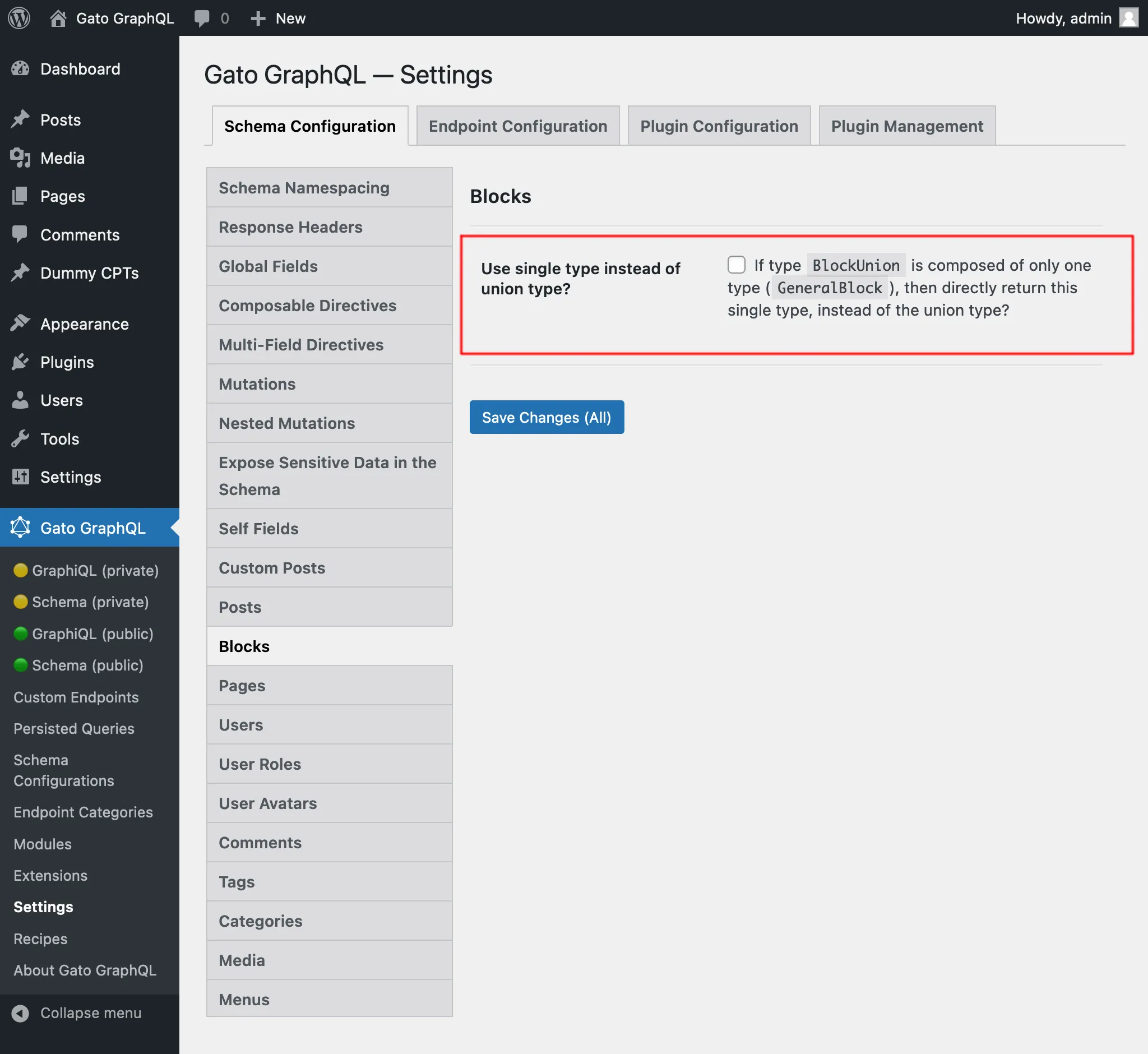Click the Appearance brush icon
This screenshot has width=1148, height=1054.
(x=20, y=323)
